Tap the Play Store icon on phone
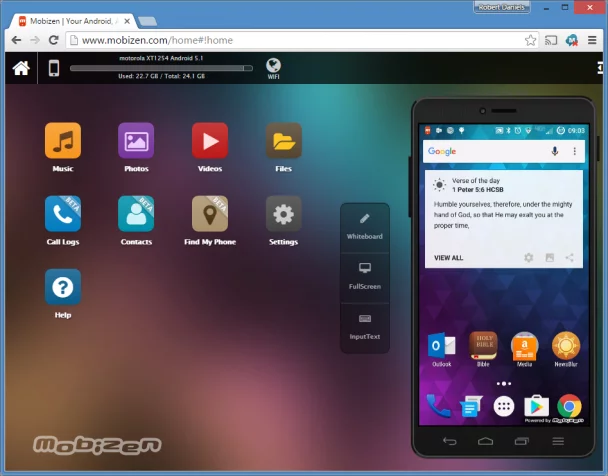 click(x=536, y=406)
